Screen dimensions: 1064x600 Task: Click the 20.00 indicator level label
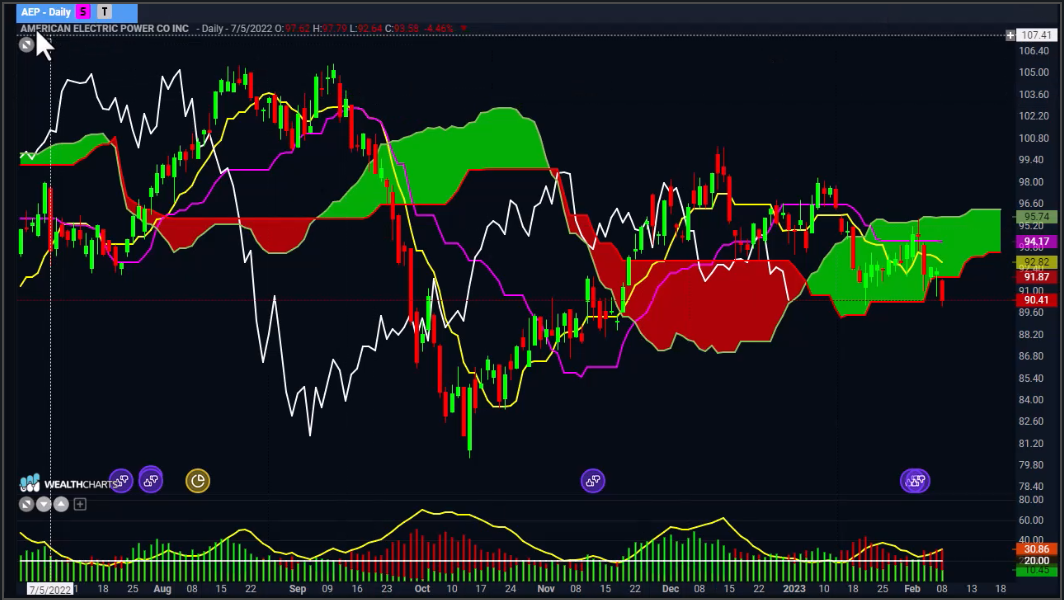[x=1036, y=561]
